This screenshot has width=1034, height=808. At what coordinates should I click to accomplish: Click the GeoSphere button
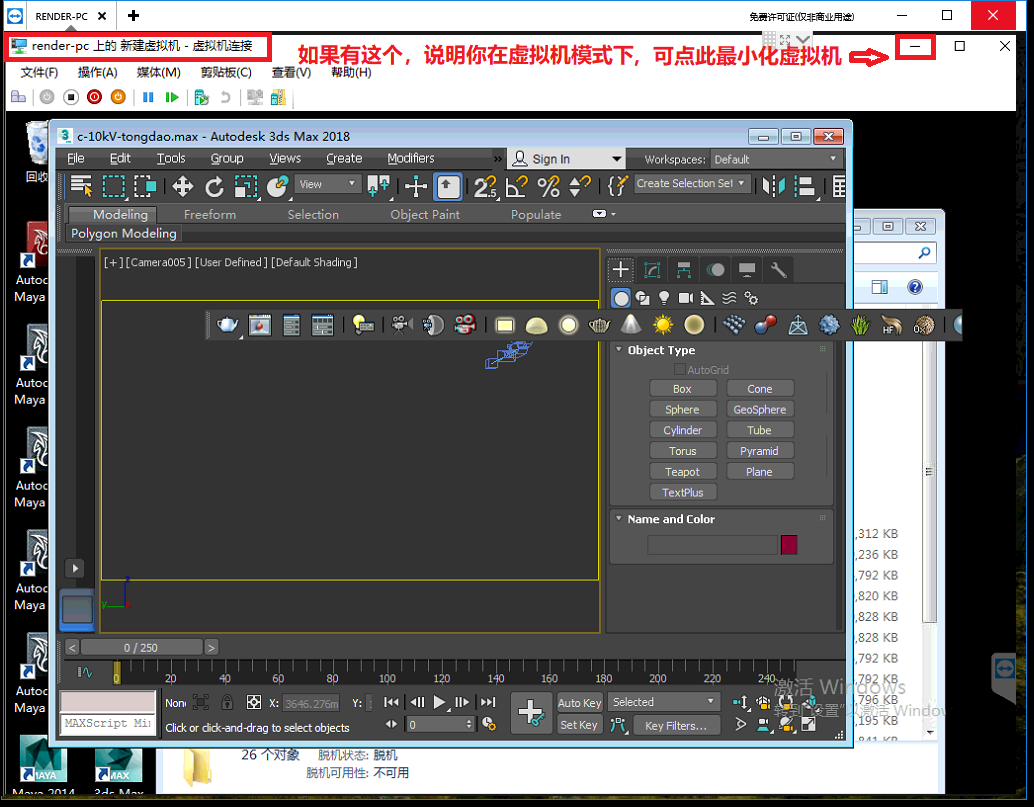tap(760, 410)
